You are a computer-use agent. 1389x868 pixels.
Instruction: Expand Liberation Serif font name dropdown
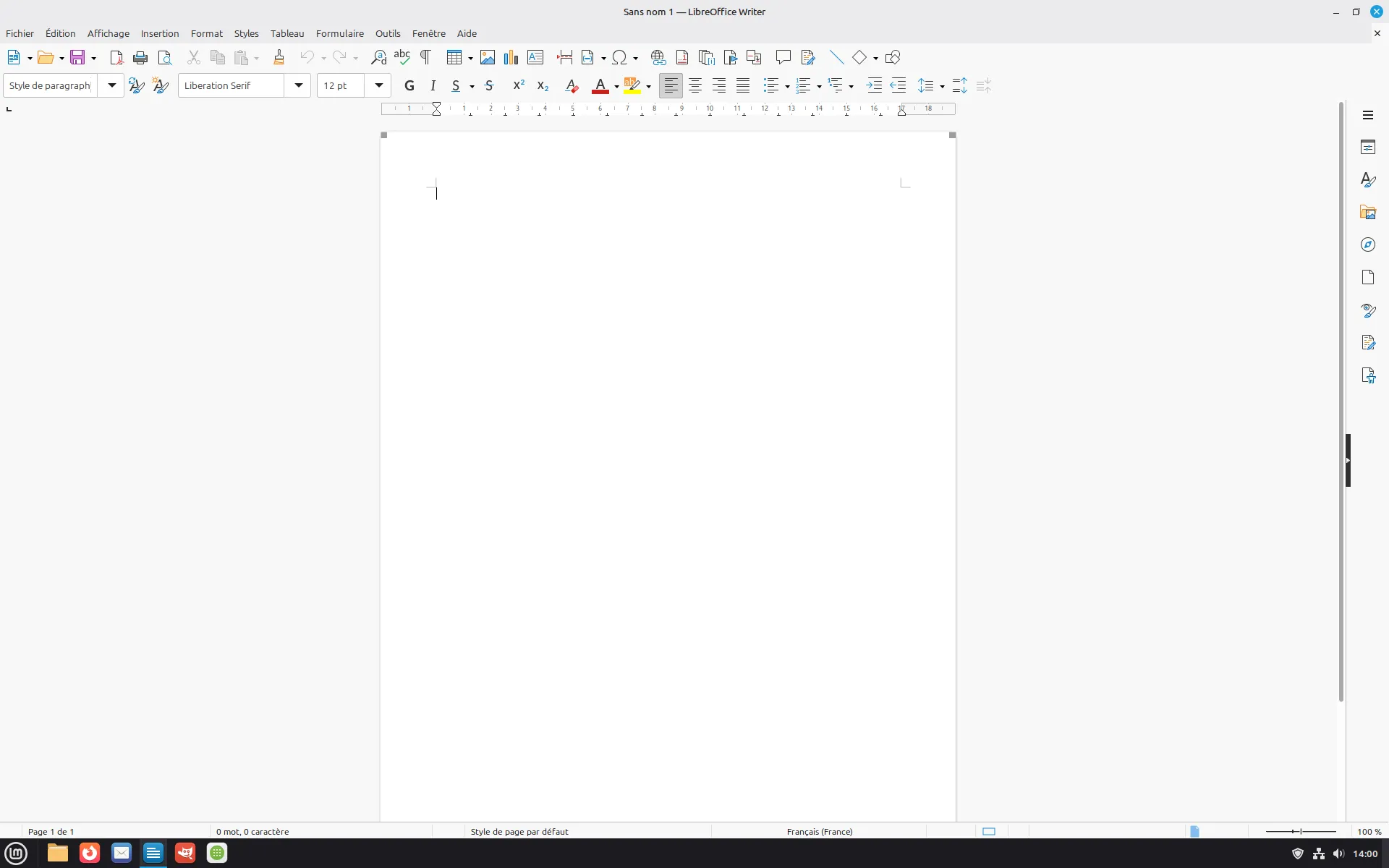pyautogui.click(x=298, y=85)
